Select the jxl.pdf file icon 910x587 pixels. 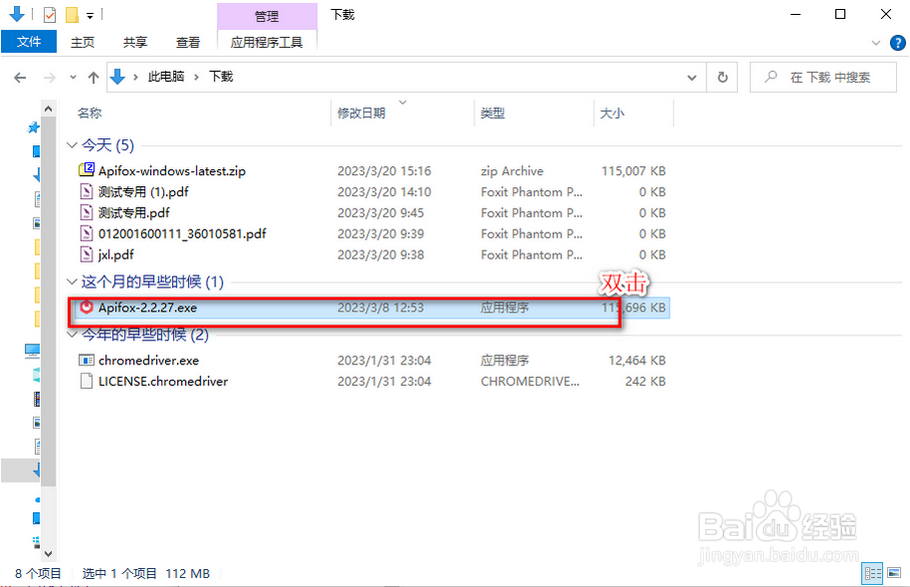click(86, 254)
